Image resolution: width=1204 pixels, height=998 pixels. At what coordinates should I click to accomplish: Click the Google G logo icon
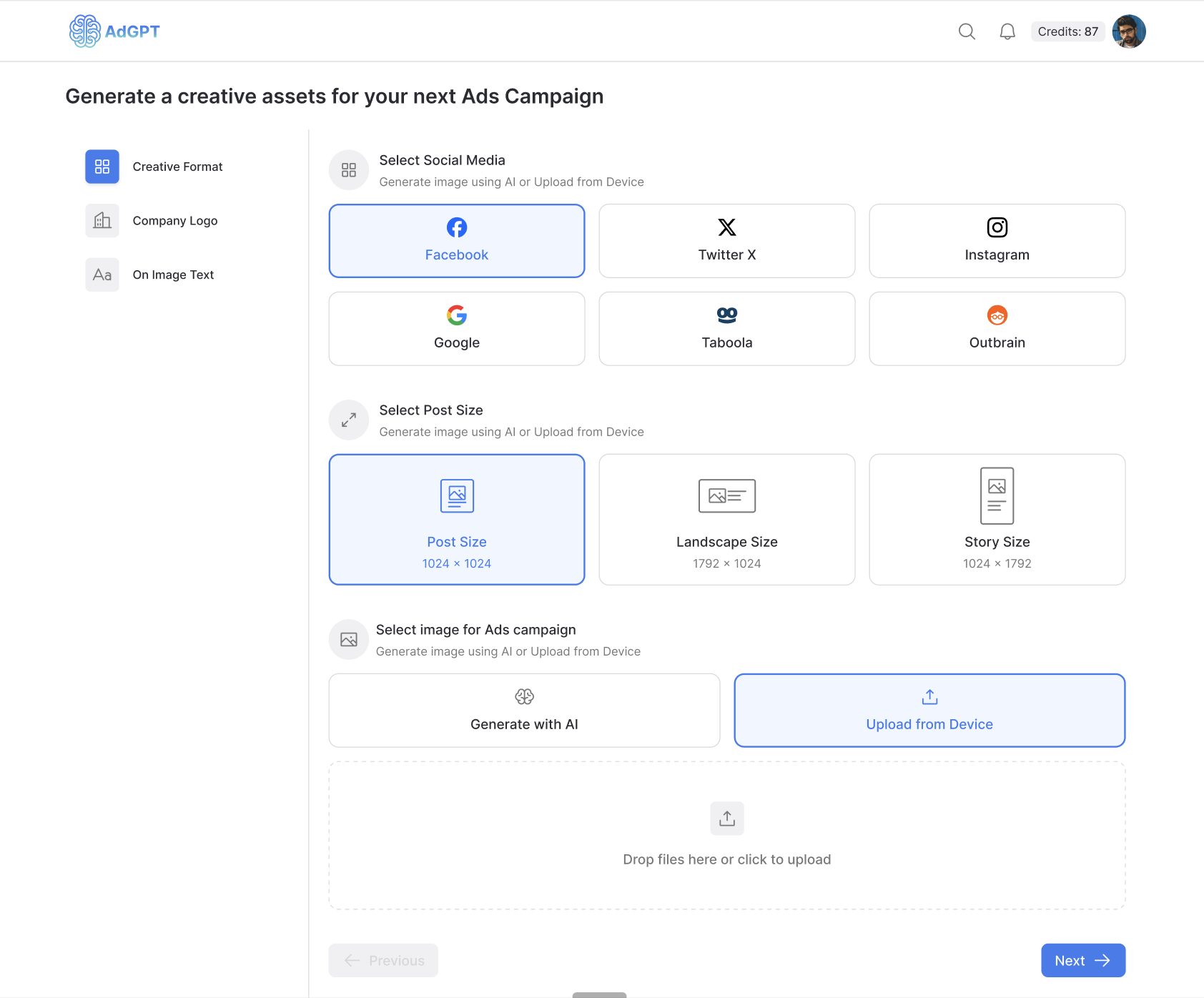(x=457, y=315)
